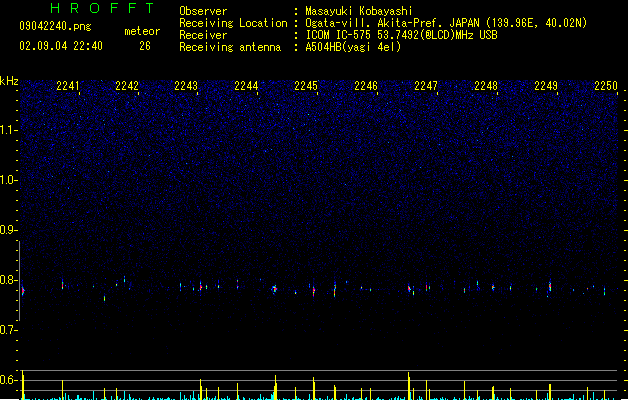Image resolution: width=629 pixels, height=400 pixels.
Task: Click the 2248 time marker
Action: point(486,86)
